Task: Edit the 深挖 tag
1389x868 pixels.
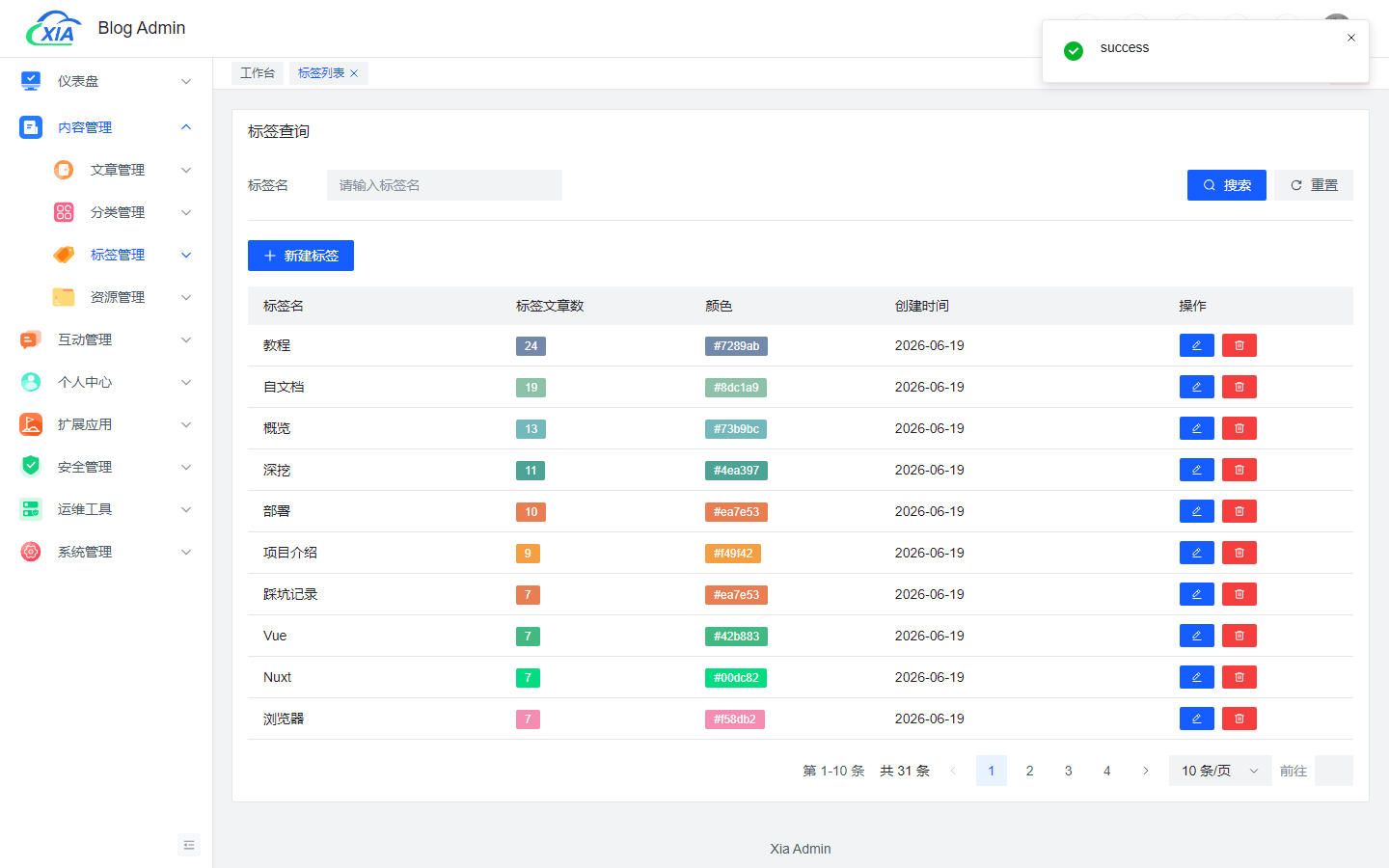Action: pyautogui.click(x=1197, y=470)
